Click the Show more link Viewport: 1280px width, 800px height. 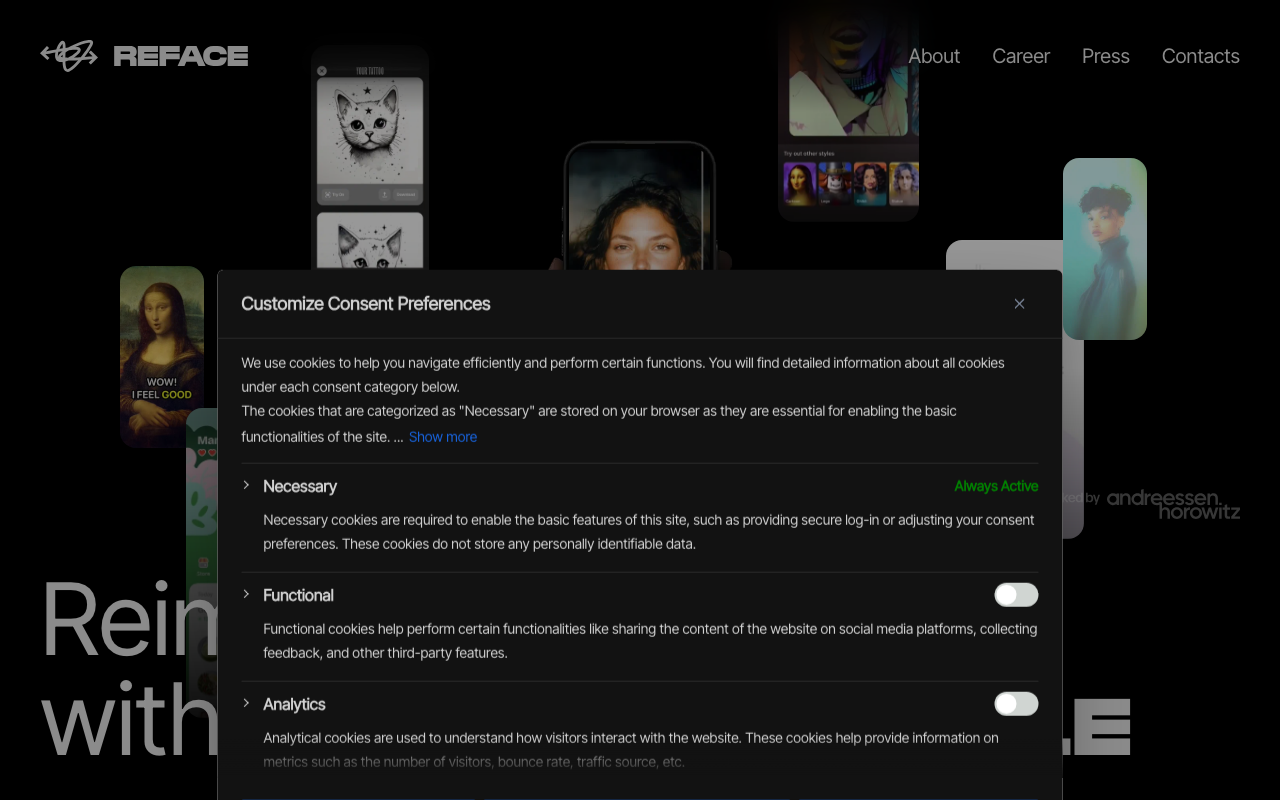click(x=442, y=437)
